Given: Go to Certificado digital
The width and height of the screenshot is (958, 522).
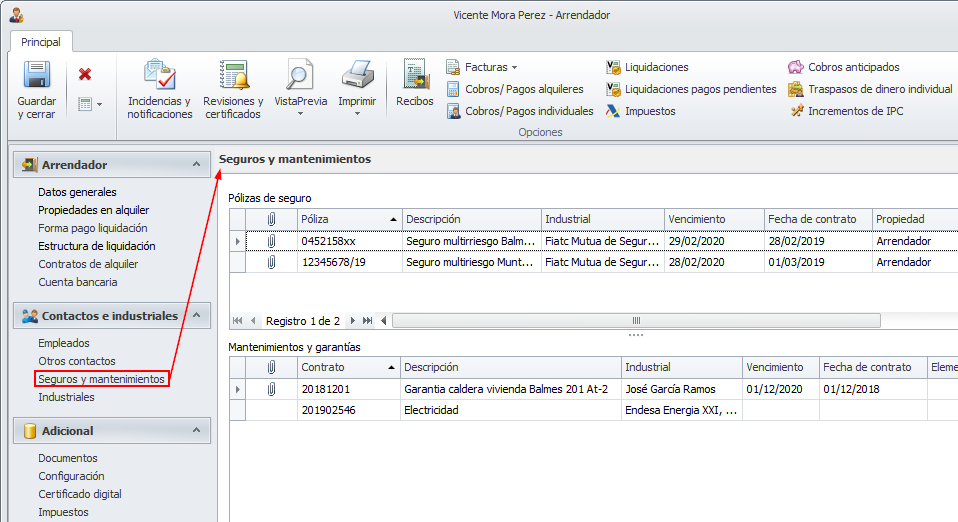Looking at the screenshot, I should click(x=80, y=494).
